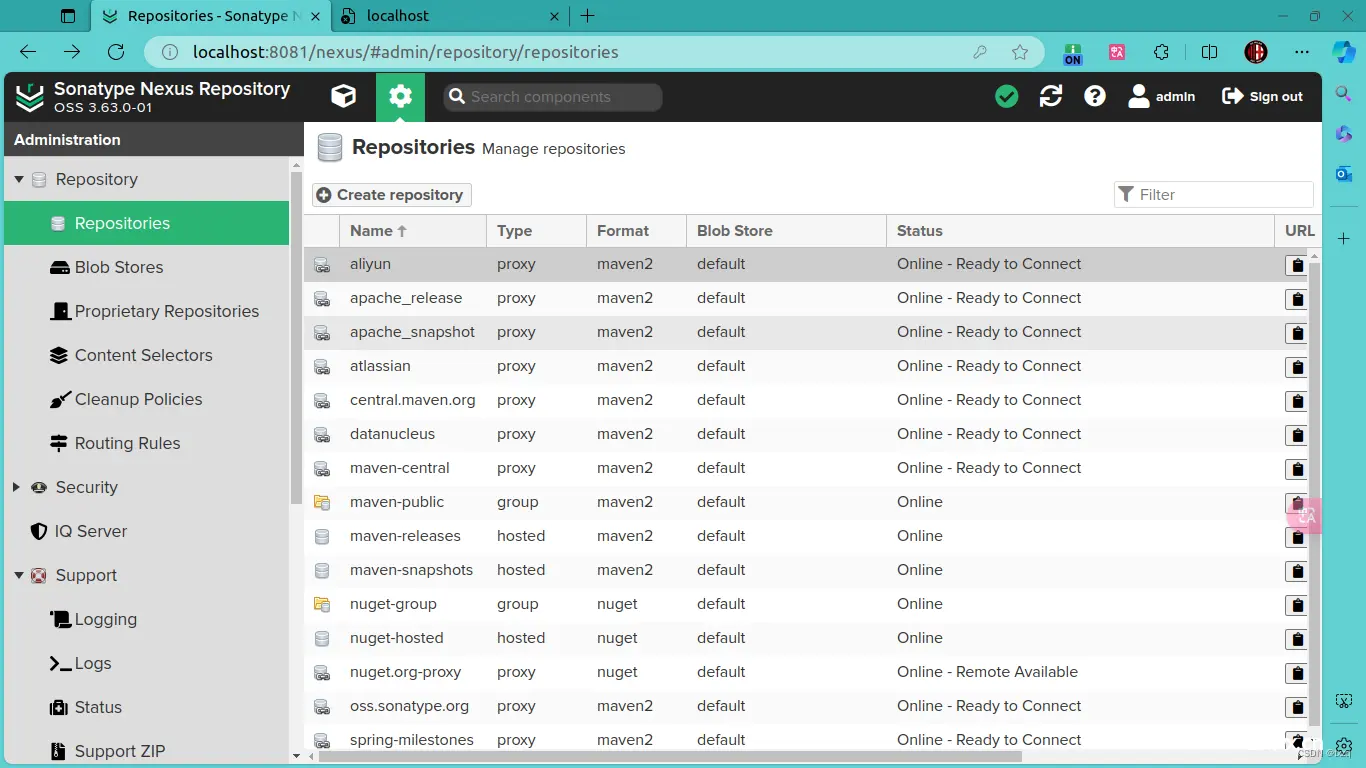Click the maven-releases hosted database icon
This screenshot has height=768, width=1366.
coord(322,537)
